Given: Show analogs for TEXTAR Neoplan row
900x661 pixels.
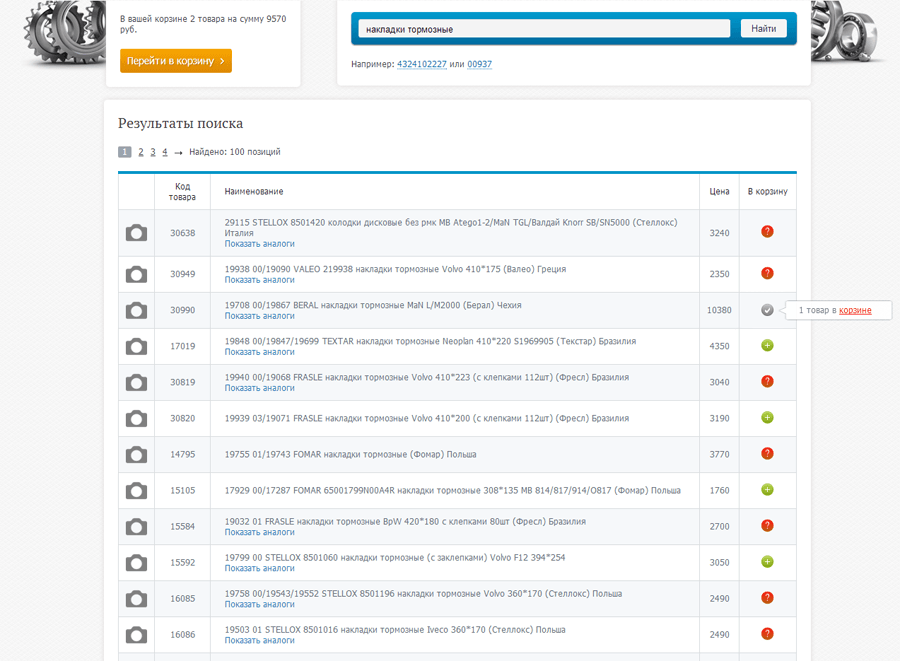Looking at the screenshot, I should pos(259,352).
